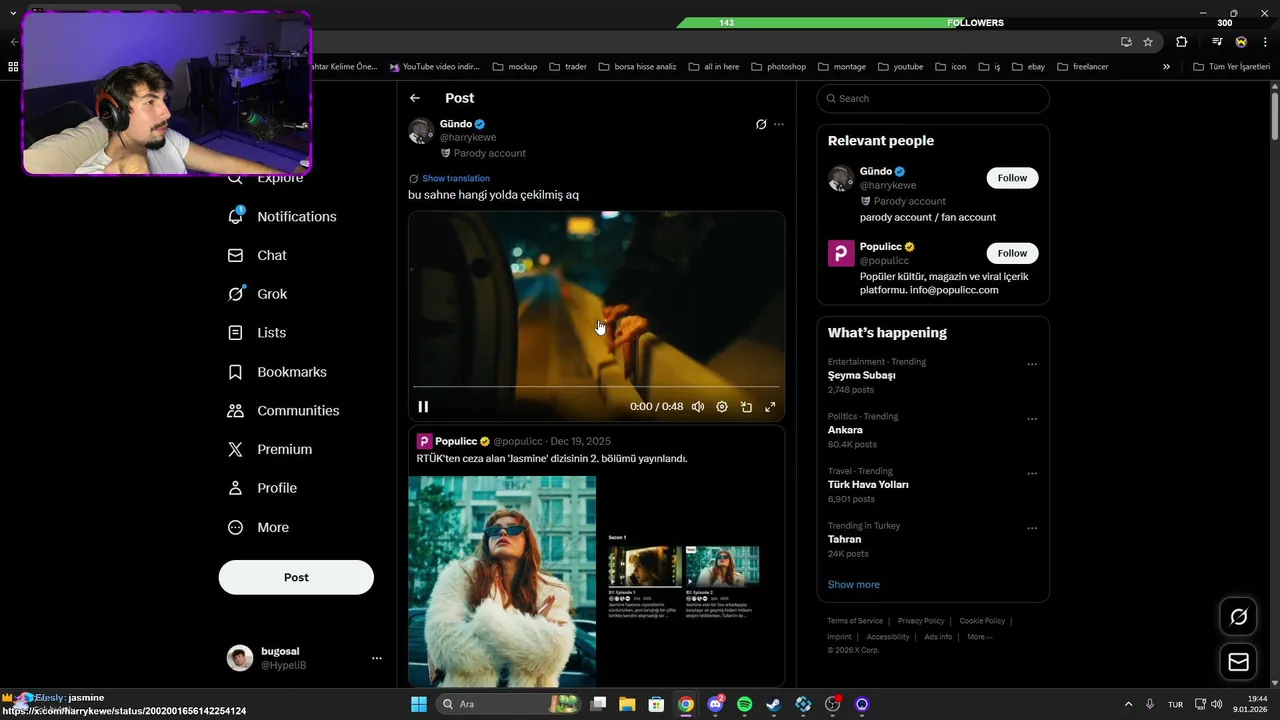The image size is (1280, 720).
Task: Open the Türk Hava Yolları trending topic
Action: pyautogui.click(x=868, y=484)
